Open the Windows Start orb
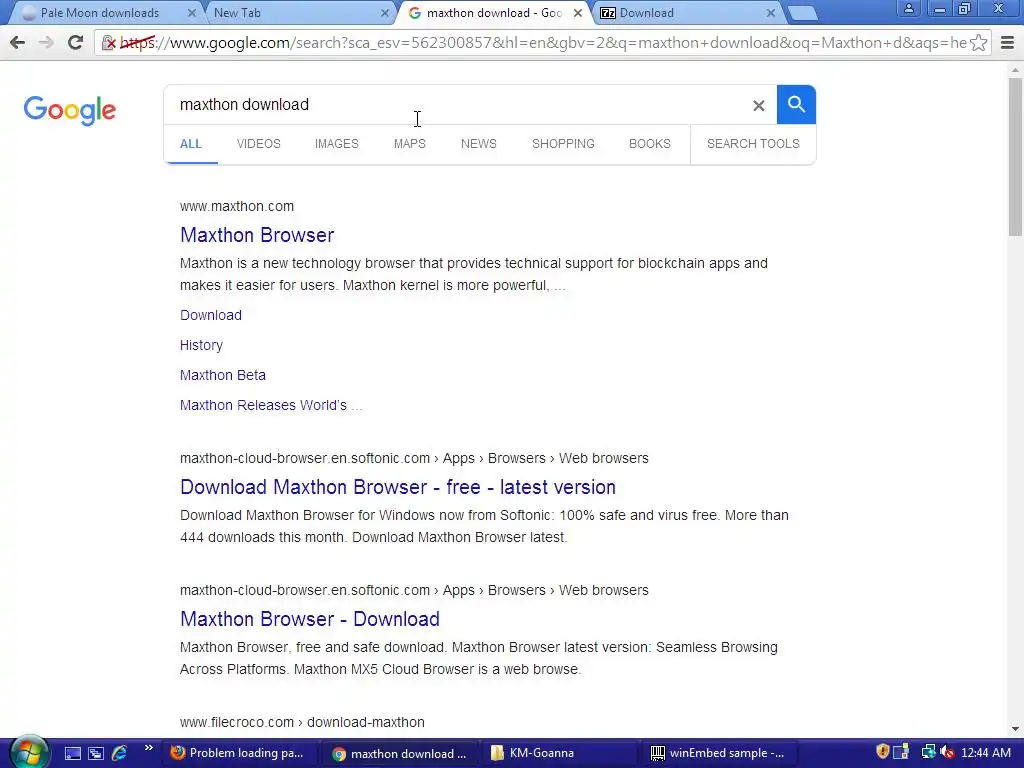Image resolution: width=1024 pixels, height=768 pixels. pyautogui.click(x=29, y=753)
